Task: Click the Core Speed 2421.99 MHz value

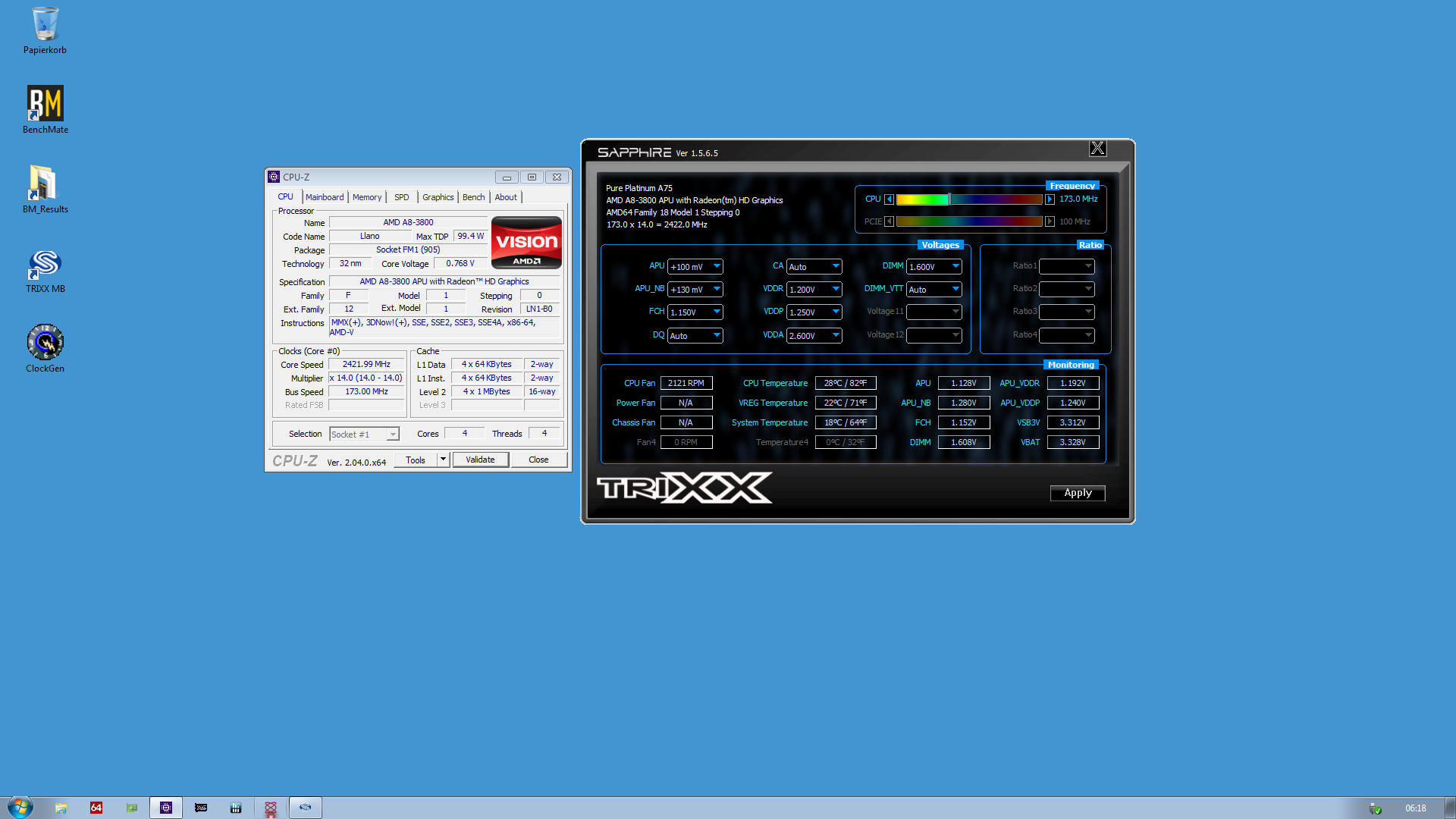Action: tap(366, 364)
